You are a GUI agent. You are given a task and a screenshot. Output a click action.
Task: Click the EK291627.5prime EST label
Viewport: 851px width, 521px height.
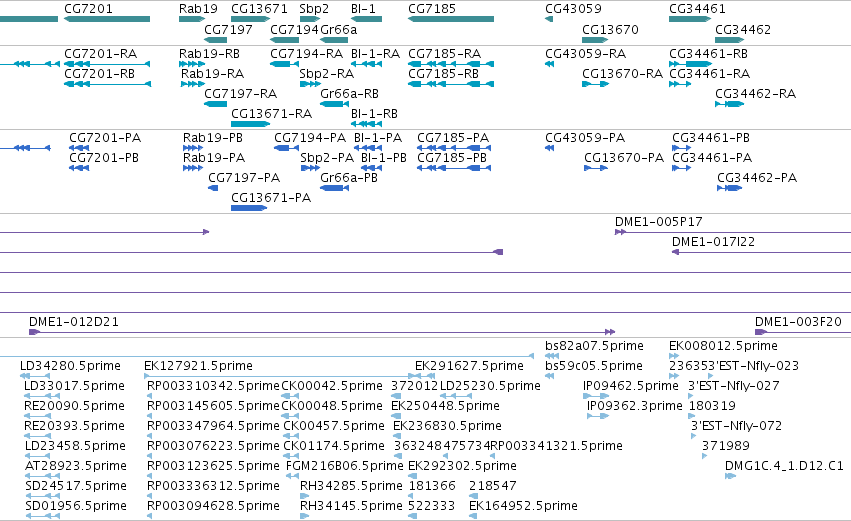pyautogui.click(x=469, y=366)
